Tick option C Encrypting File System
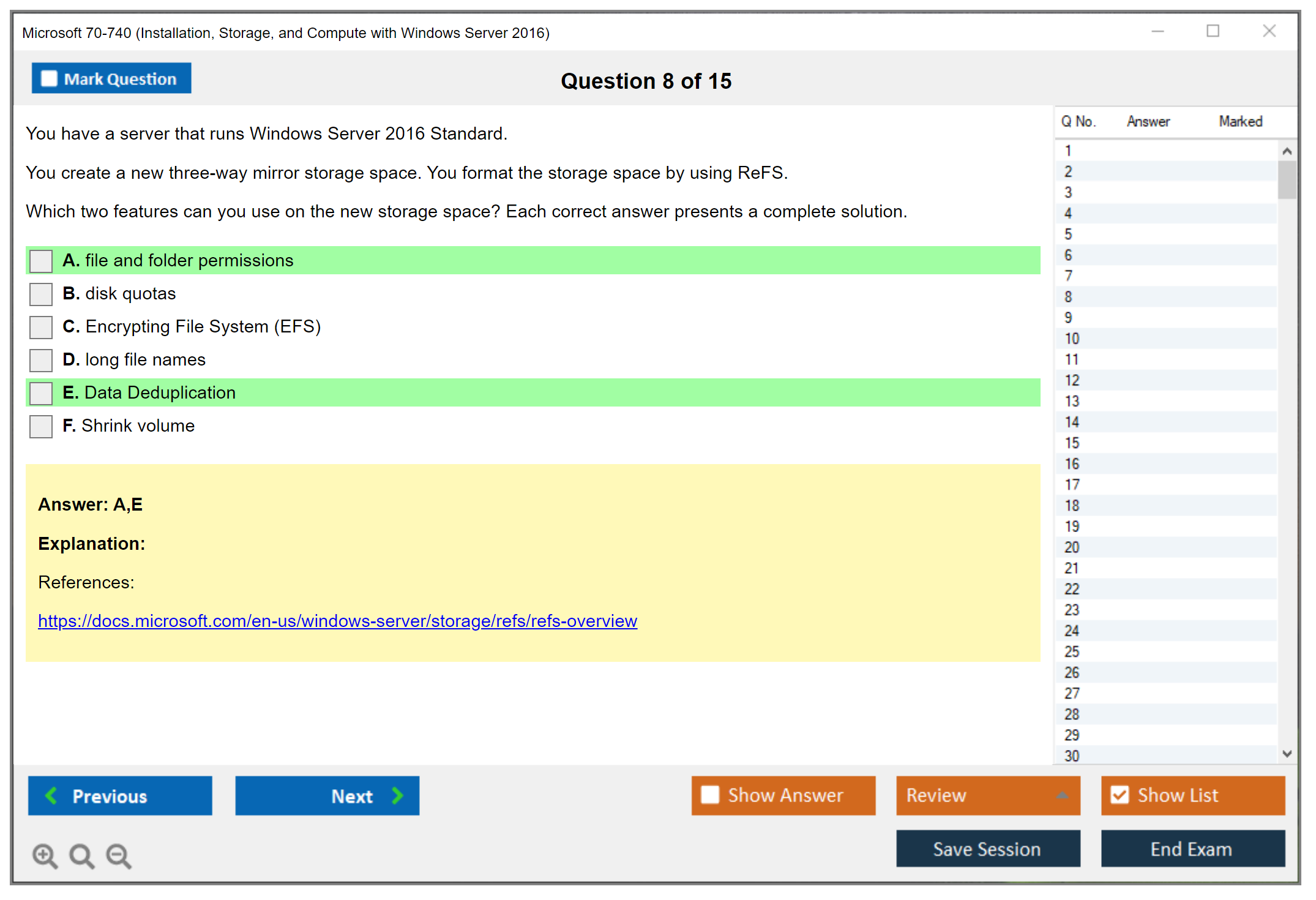1316x900 pixels. coord(41,327)
